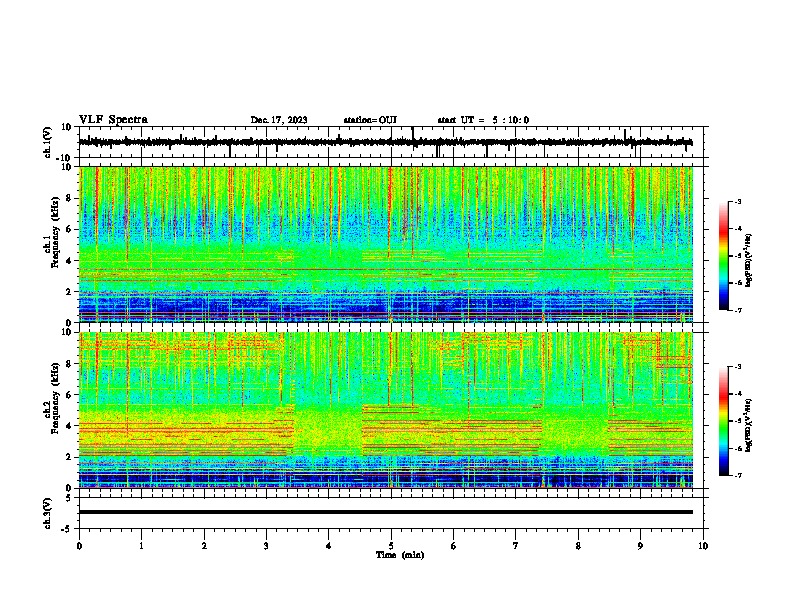Click the "-3" label atop the ch.1 colorbar

click(x=737, y=201)
